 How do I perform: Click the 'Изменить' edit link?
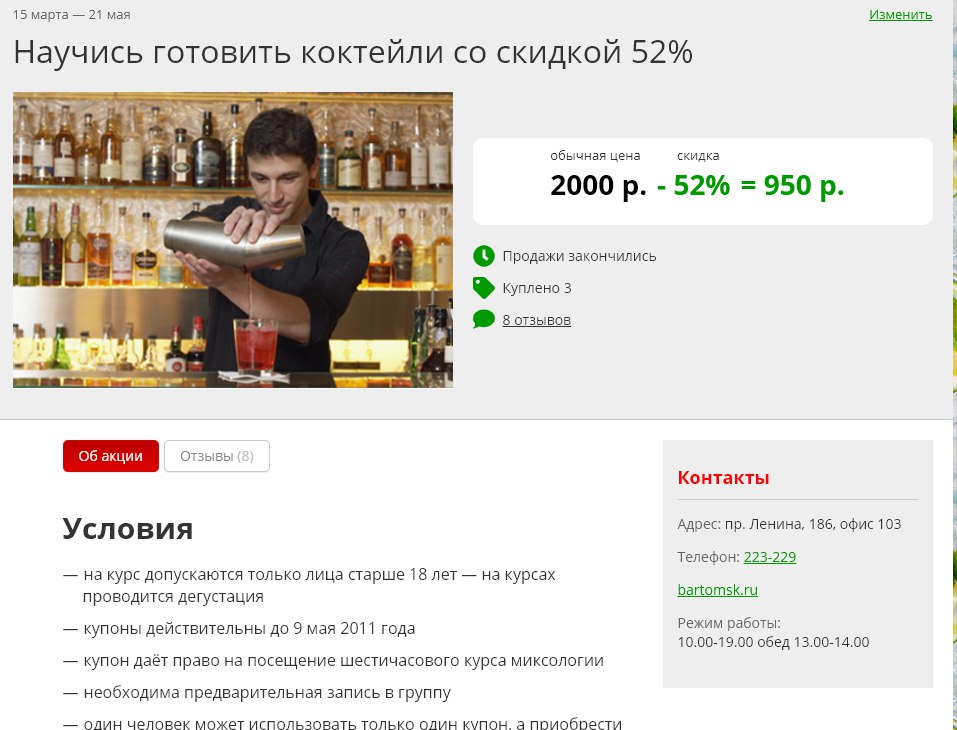tap(900, 15)
